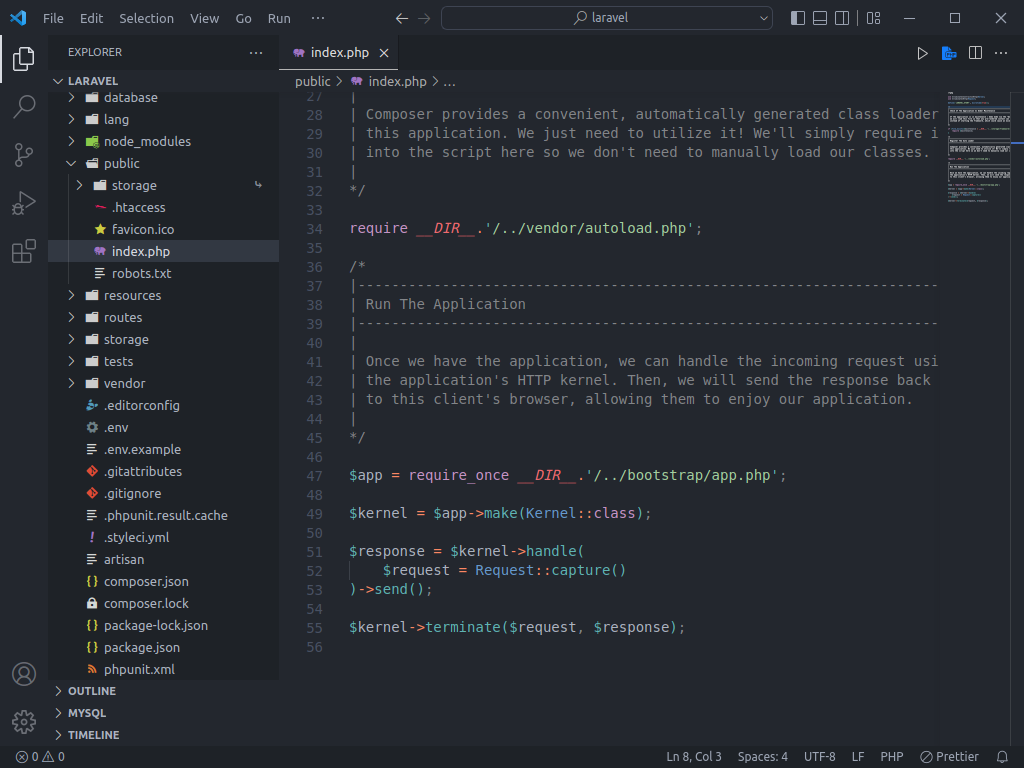Viewport: 1024px width, 768px height.
Task: Expand the MYSQL section
Action: click(58, 713)
